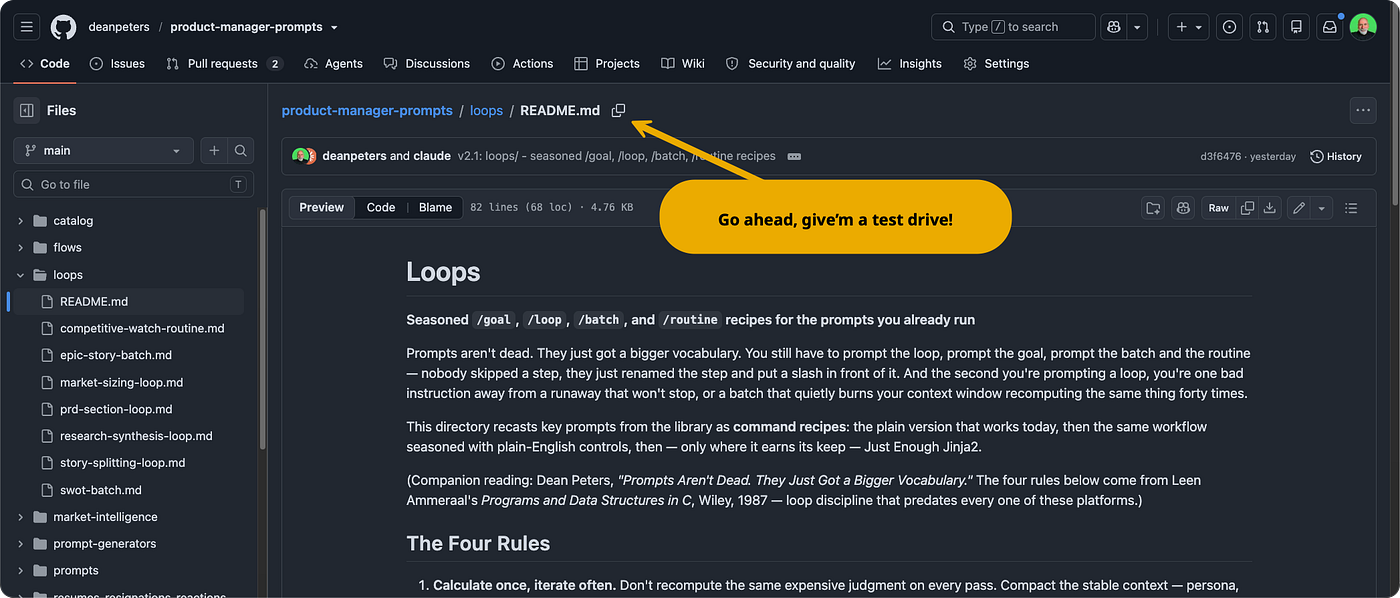1400x598 pixels.
Task: Open the Copilot icon in file toolbar
Action: [x=1183, y=208]
